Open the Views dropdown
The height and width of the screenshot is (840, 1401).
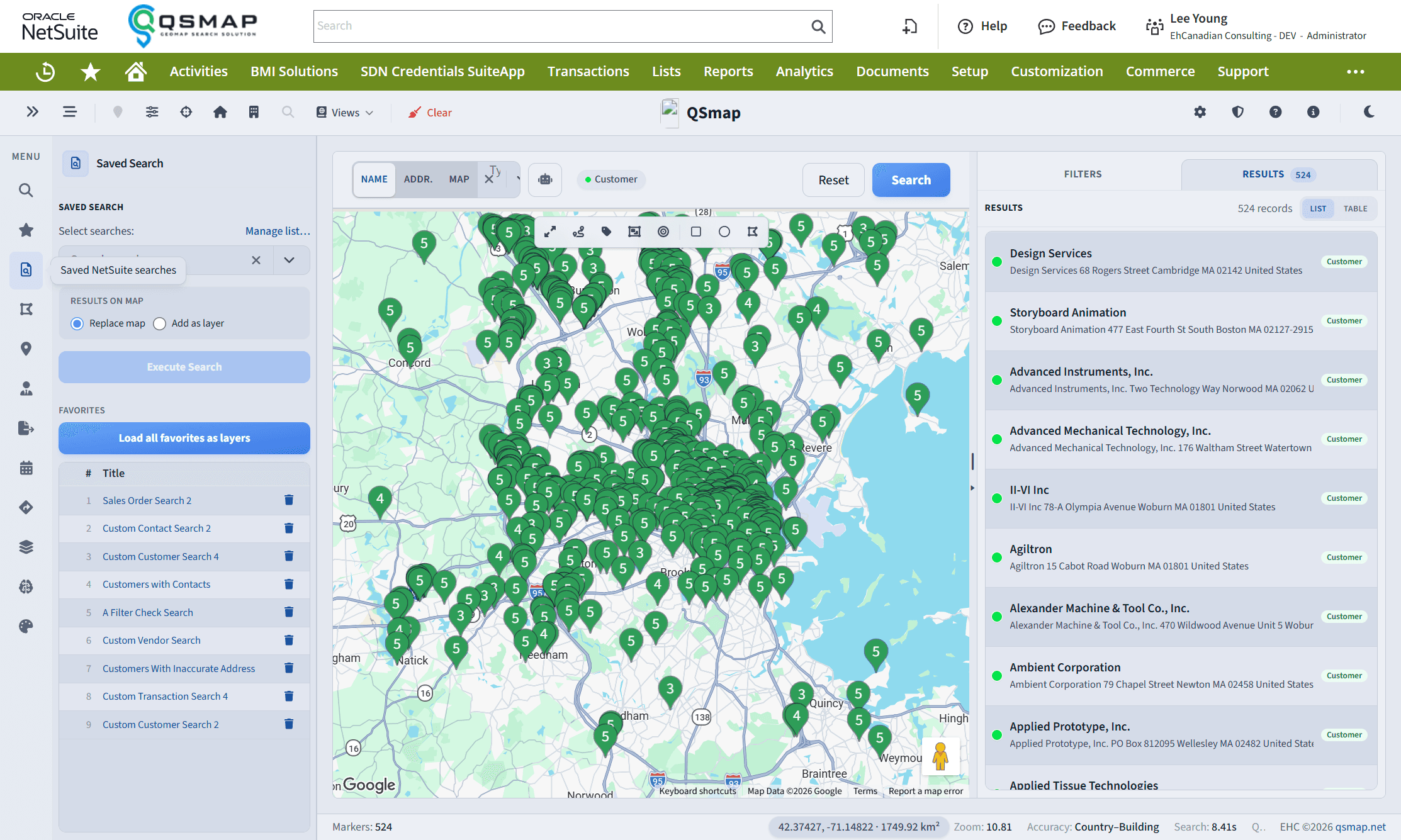pyautogui.click(x=345, y=113)
